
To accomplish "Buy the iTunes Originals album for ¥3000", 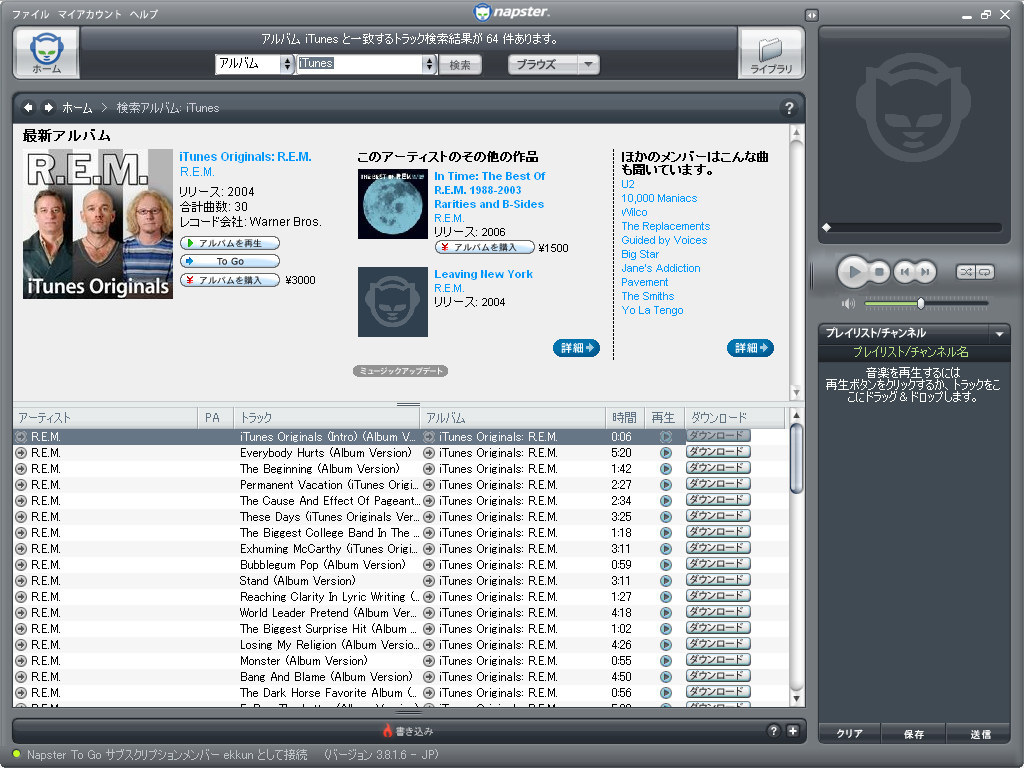I will pyautogui.click(x=230, y=280).
